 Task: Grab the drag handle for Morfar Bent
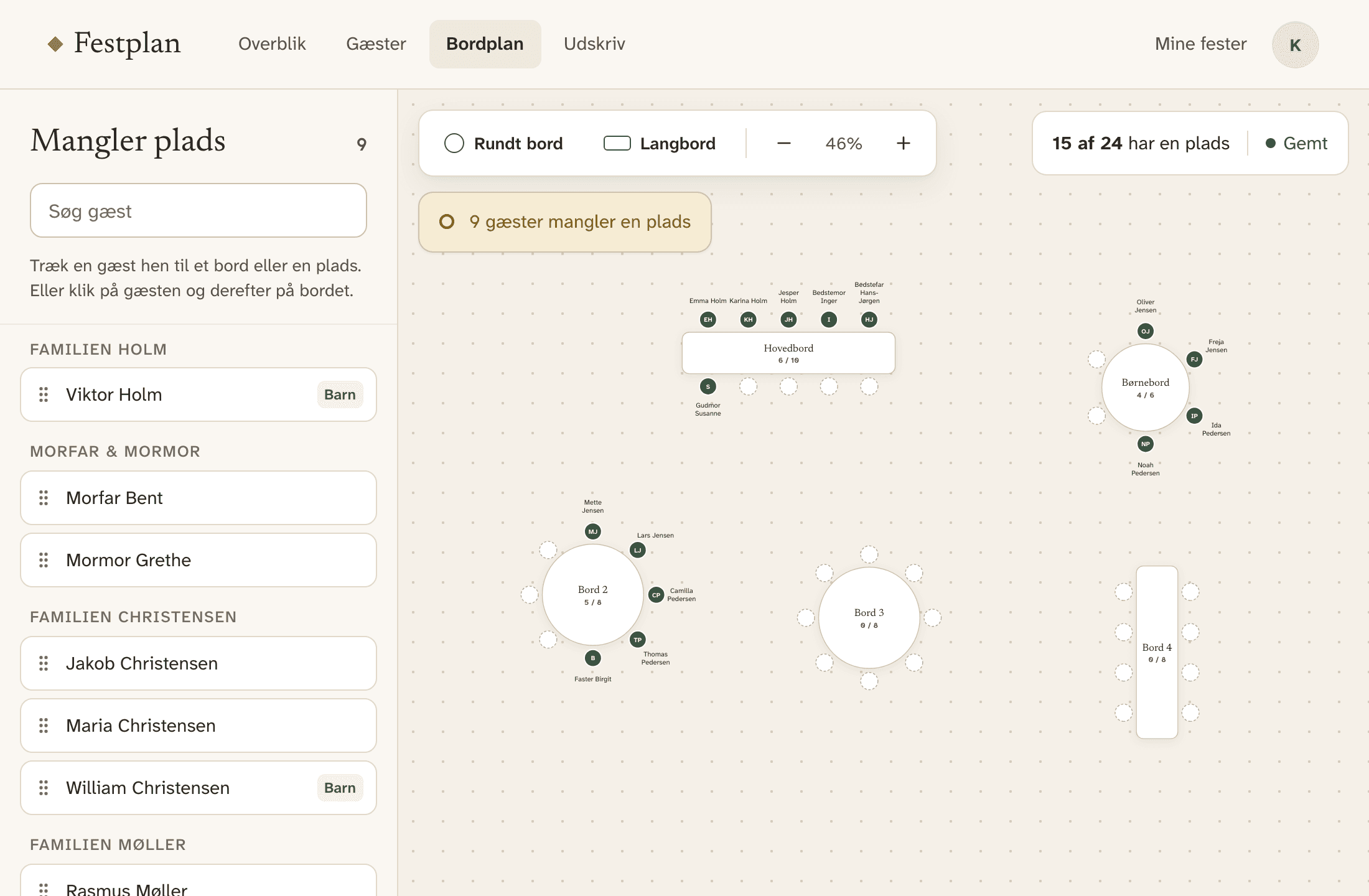[44, 498]
